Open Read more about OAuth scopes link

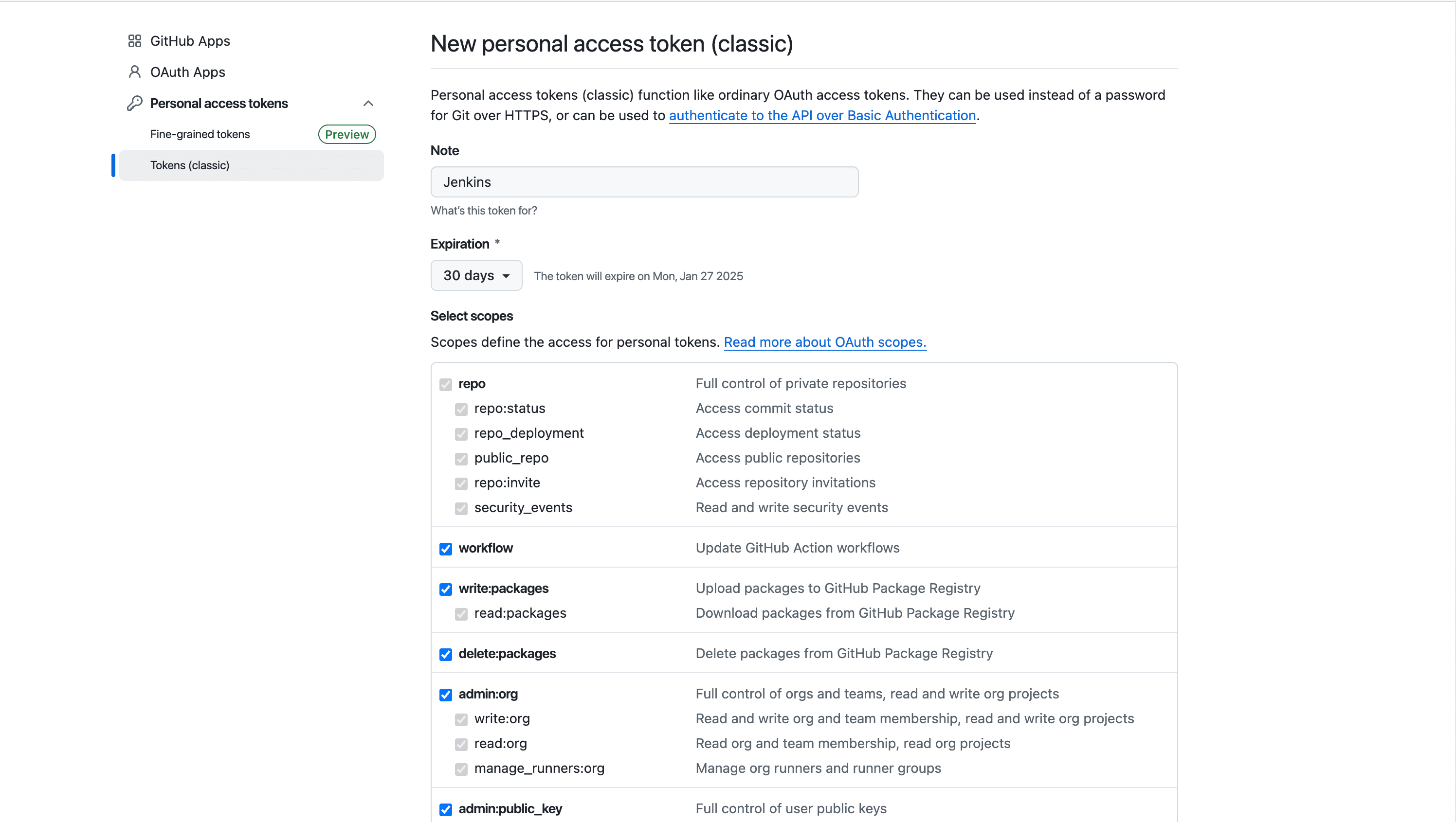[825, 342]
